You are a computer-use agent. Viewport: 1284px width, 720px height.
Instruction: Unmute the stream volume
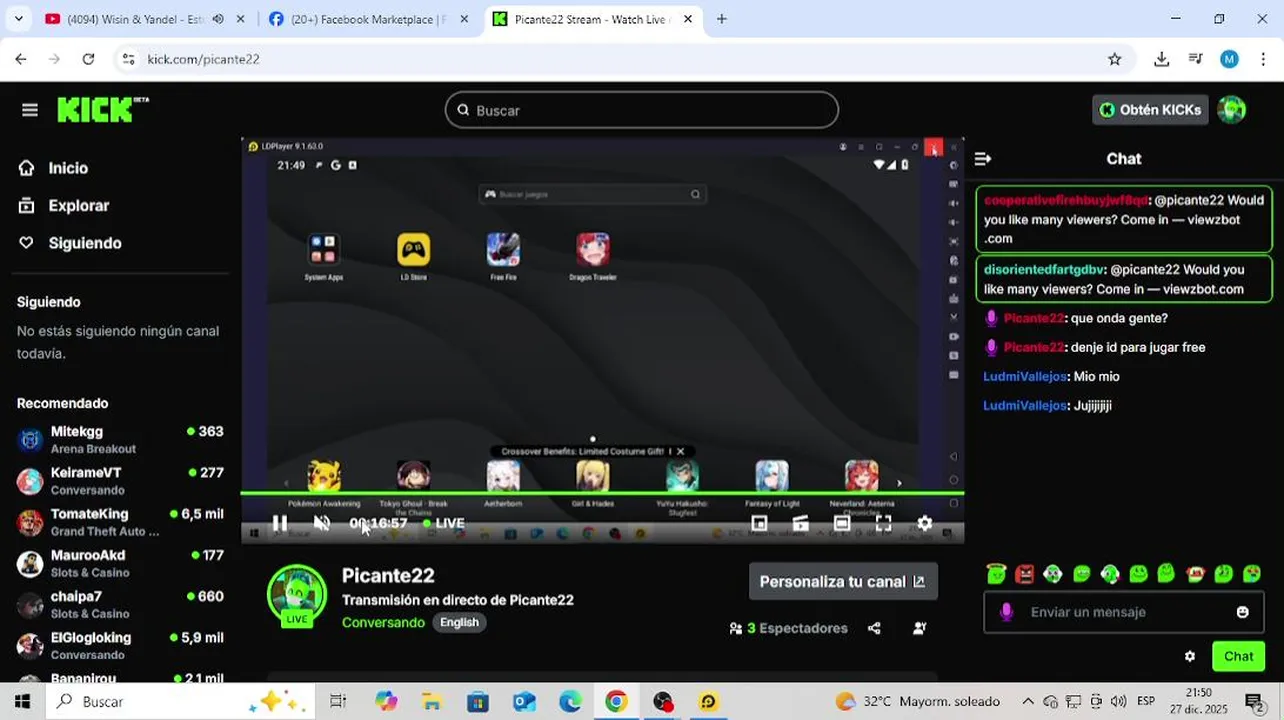click(x=322, y=523)
